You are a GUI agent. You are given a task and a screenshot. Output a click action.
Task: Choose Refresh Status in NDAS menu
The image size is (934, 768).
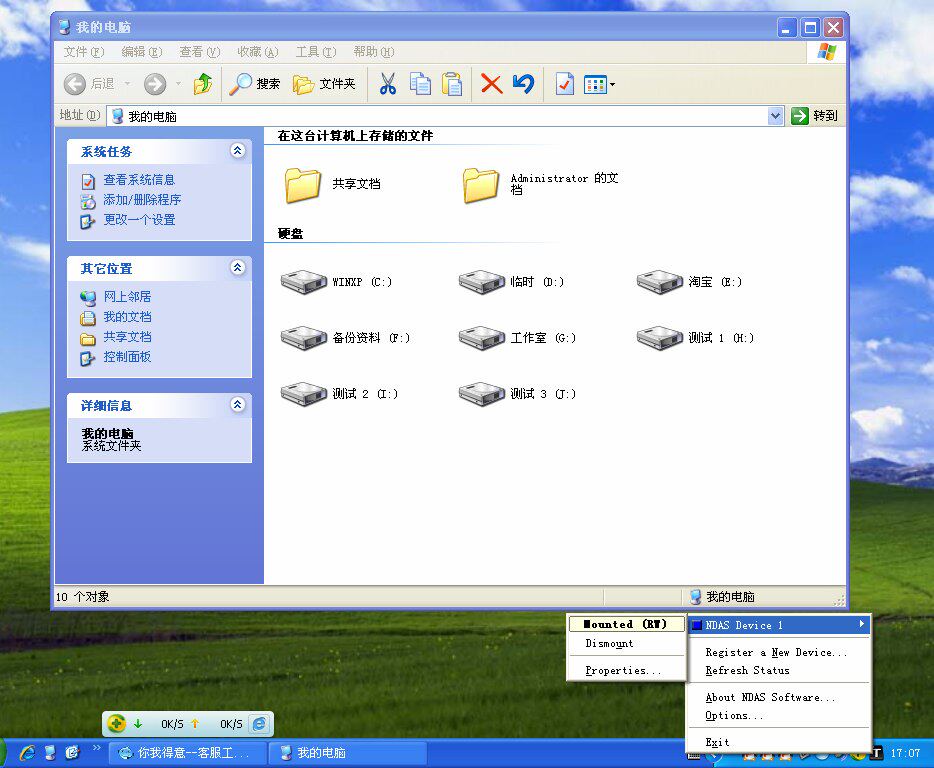point(779,670)
